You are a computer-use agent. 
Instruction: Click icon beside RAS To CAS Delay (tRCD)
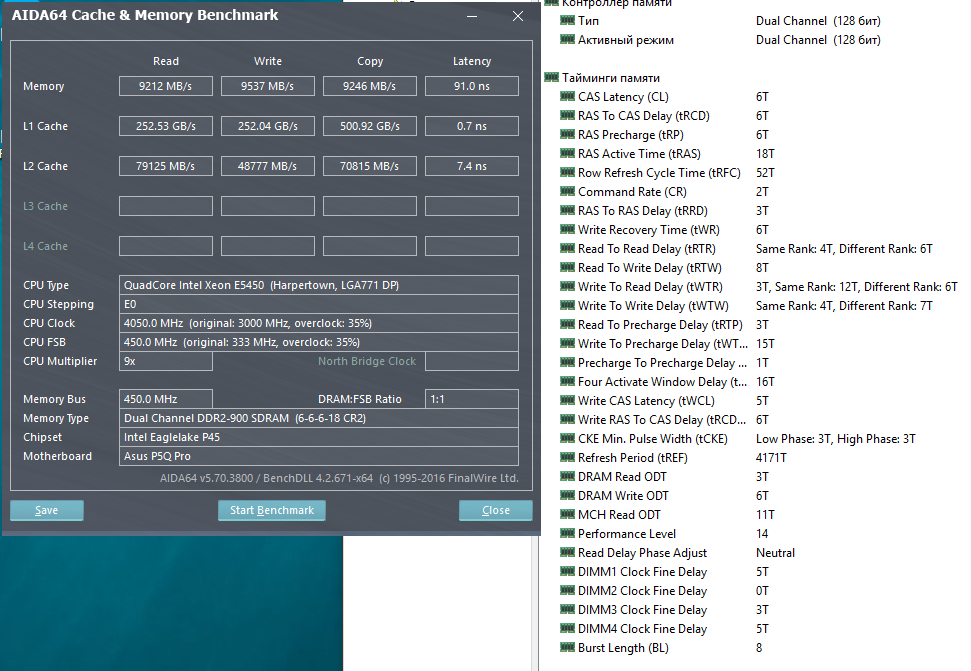point(567,115)
